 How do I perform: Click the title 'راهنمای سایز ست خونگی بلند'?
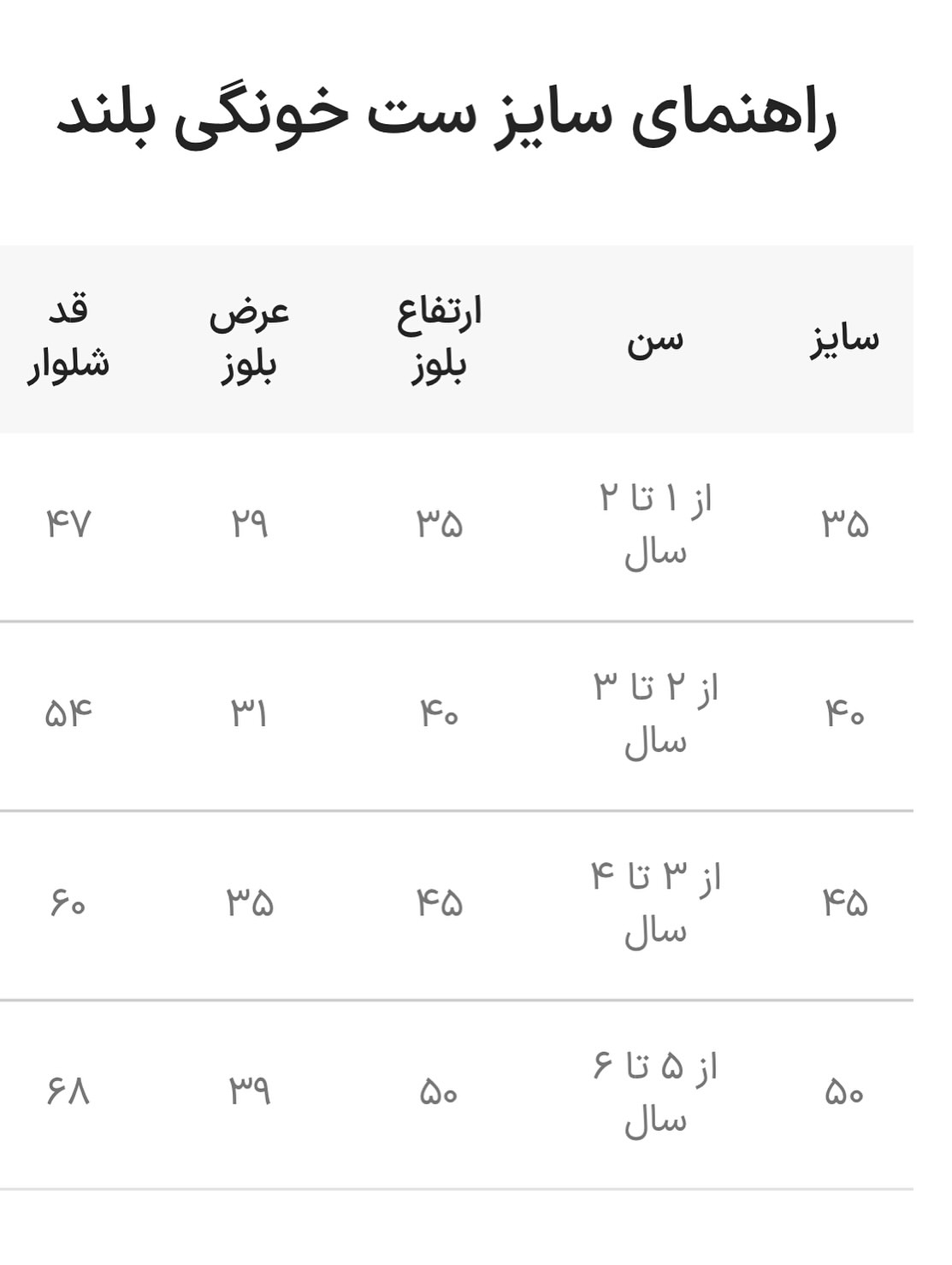446,118
